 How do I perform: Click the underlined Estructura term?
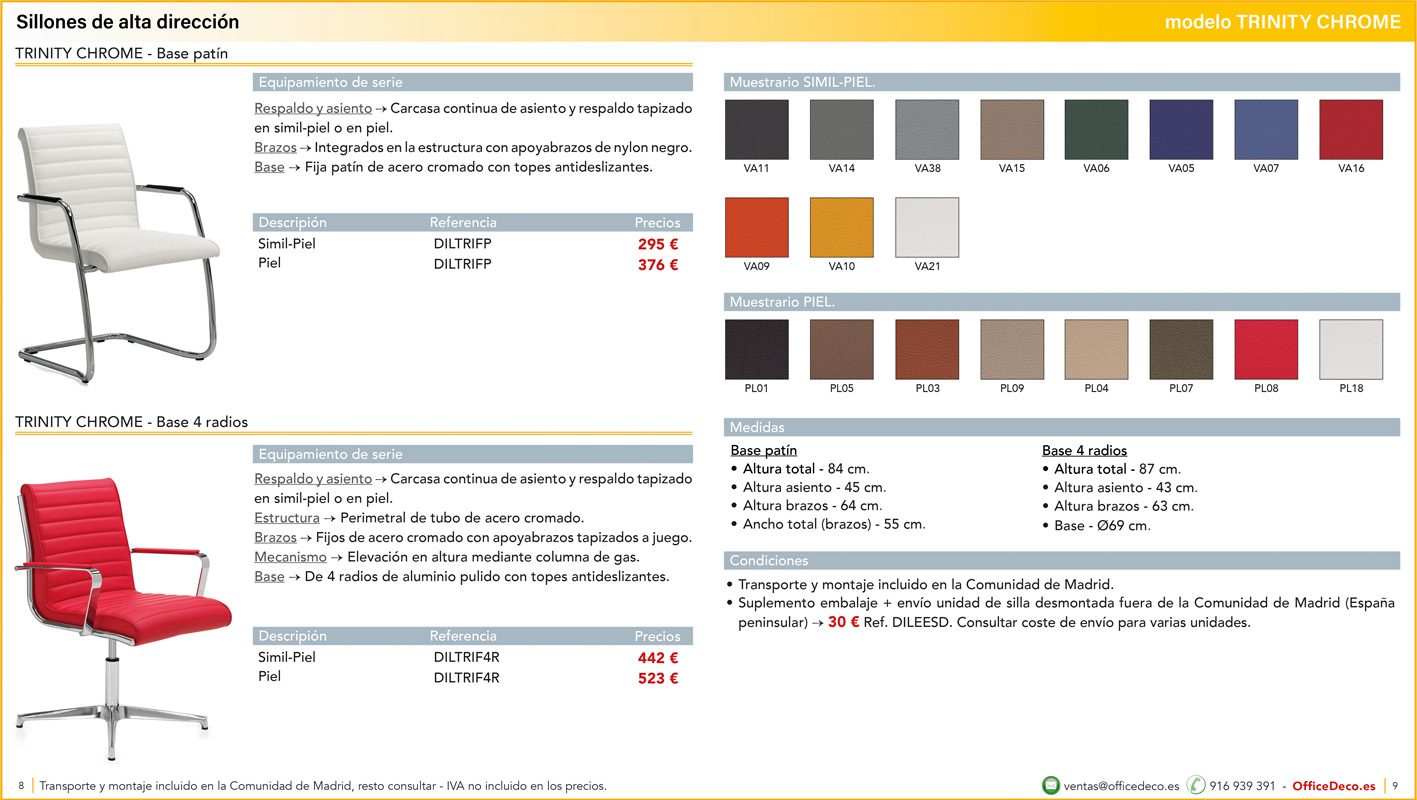pyautogui.click(x=287, y=518)
